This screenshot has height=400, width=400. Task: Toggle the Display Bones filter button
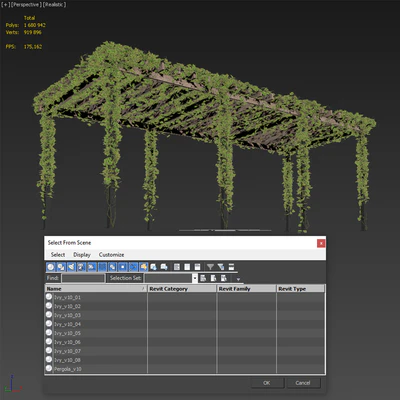coord(133,267)
